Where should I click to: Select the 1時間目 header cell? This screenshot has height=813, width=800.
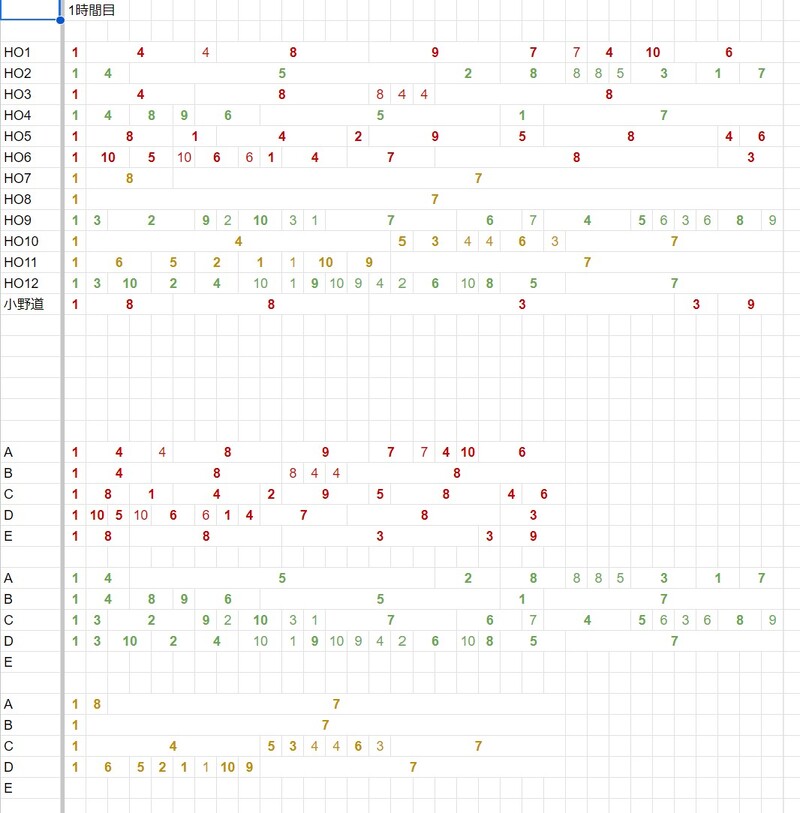91,10
